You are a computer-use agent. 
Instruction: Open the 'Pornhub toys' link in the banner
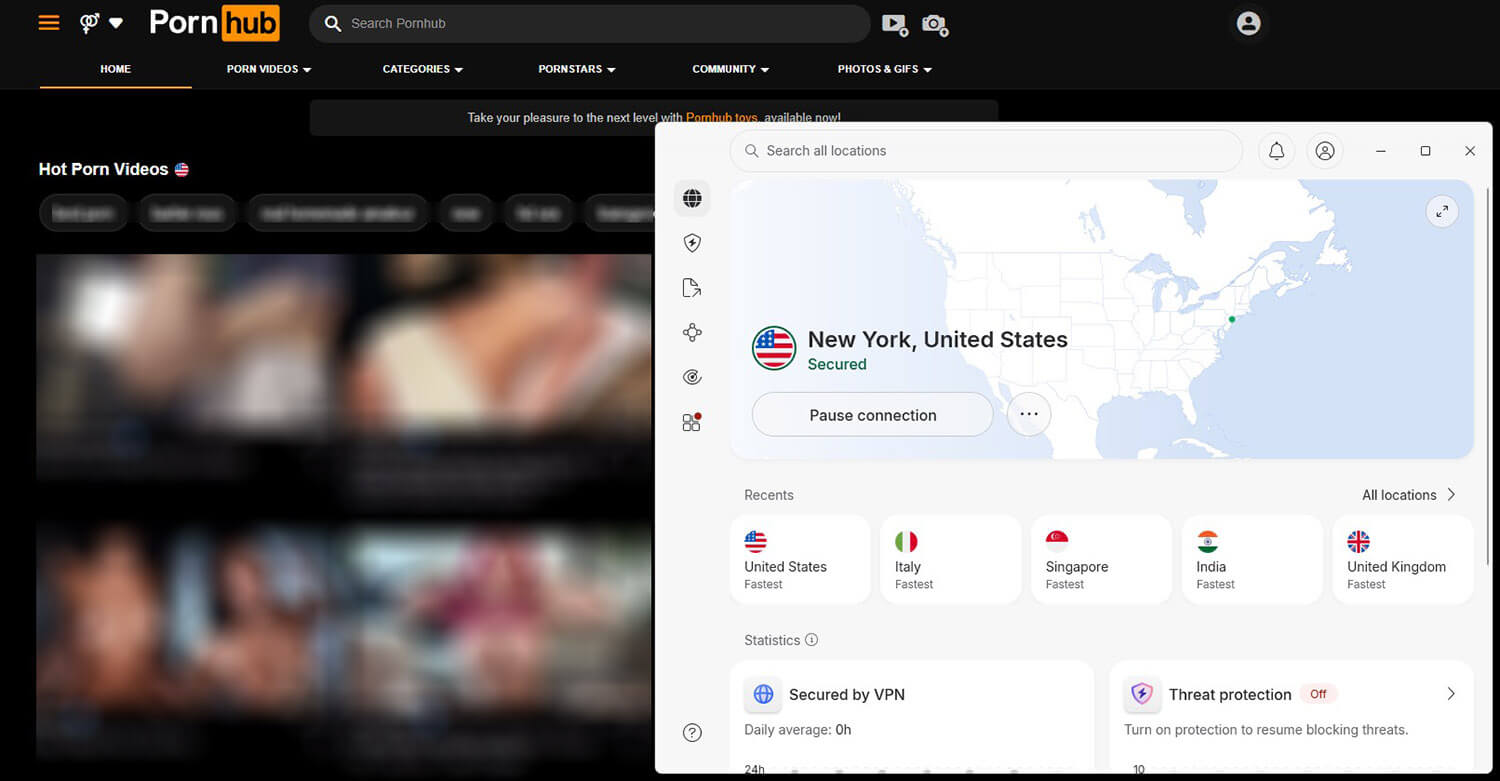tap(722, 117)
